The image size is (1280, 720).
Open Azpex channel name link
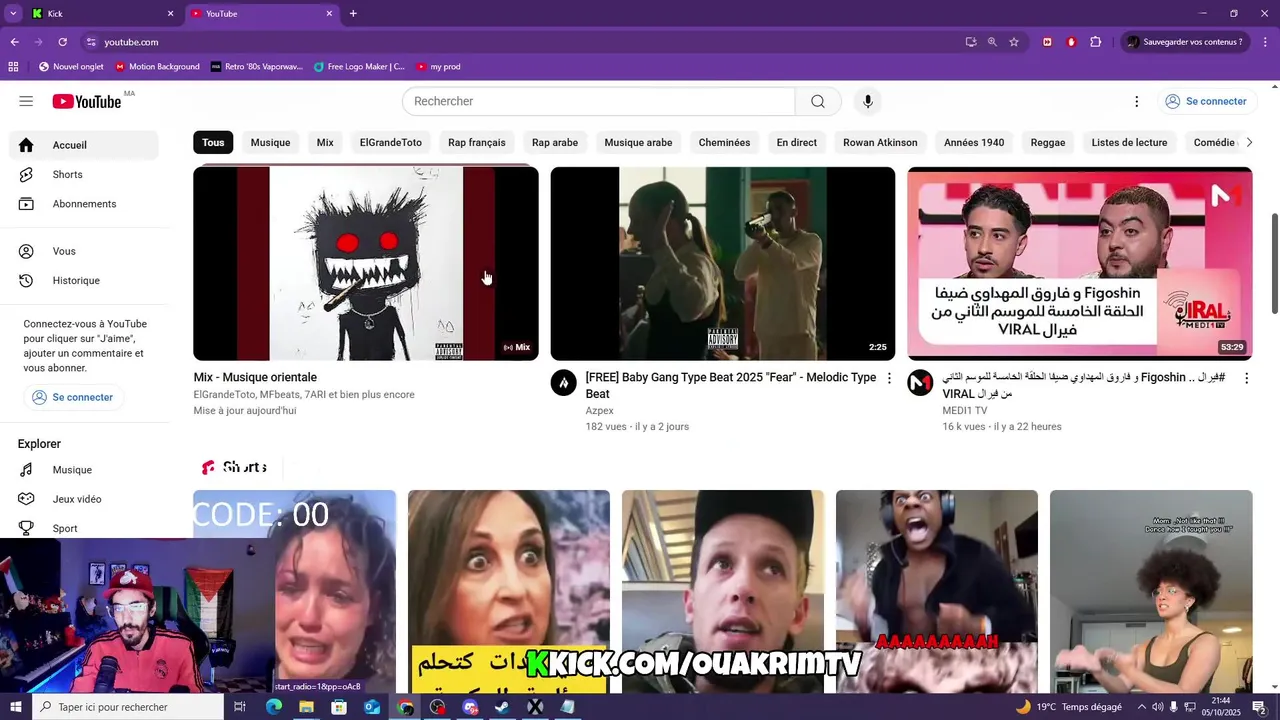pos(600,410)
